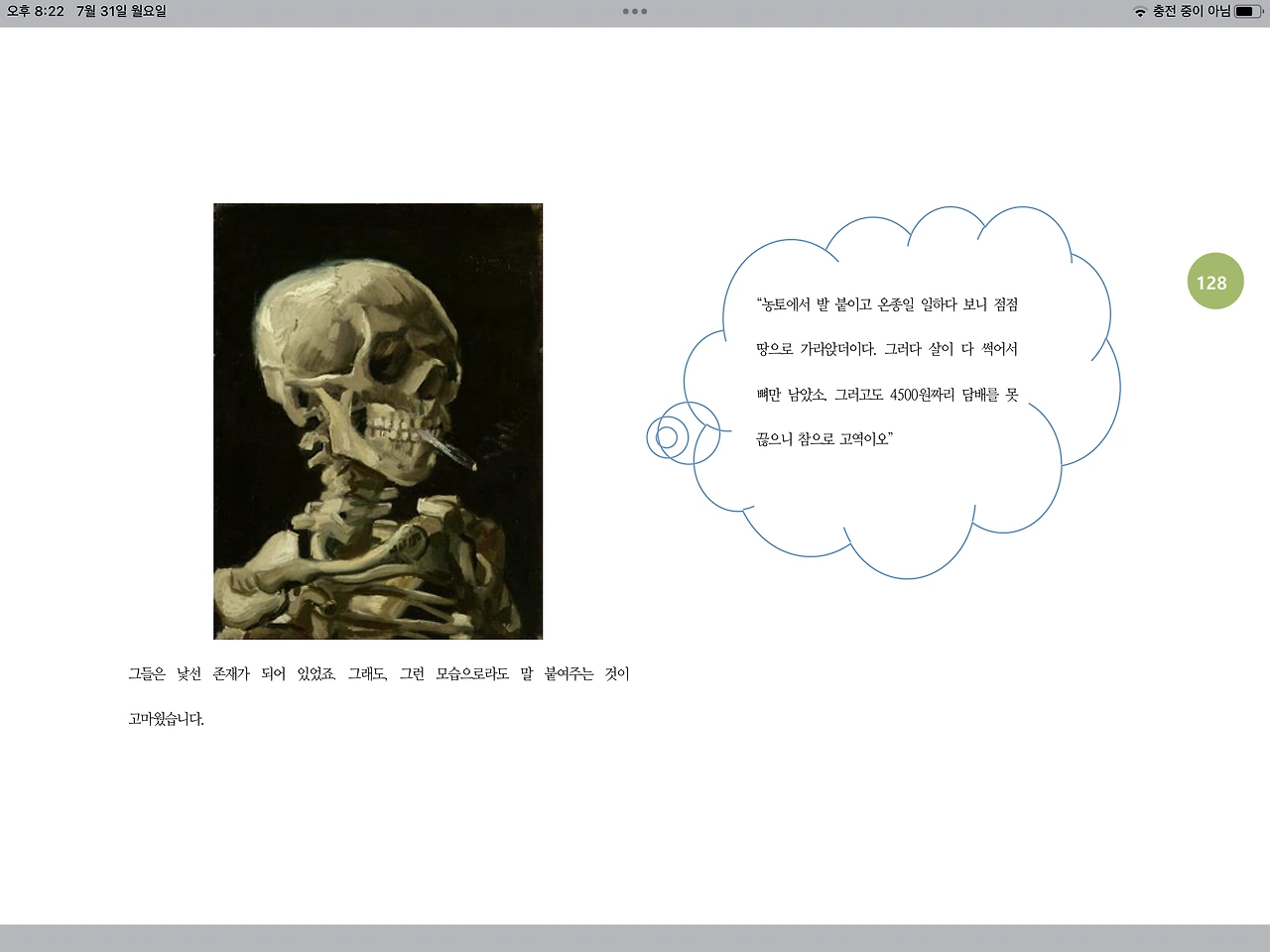
Task: Expand the bottom gray bar
Action: coord(634,937)
